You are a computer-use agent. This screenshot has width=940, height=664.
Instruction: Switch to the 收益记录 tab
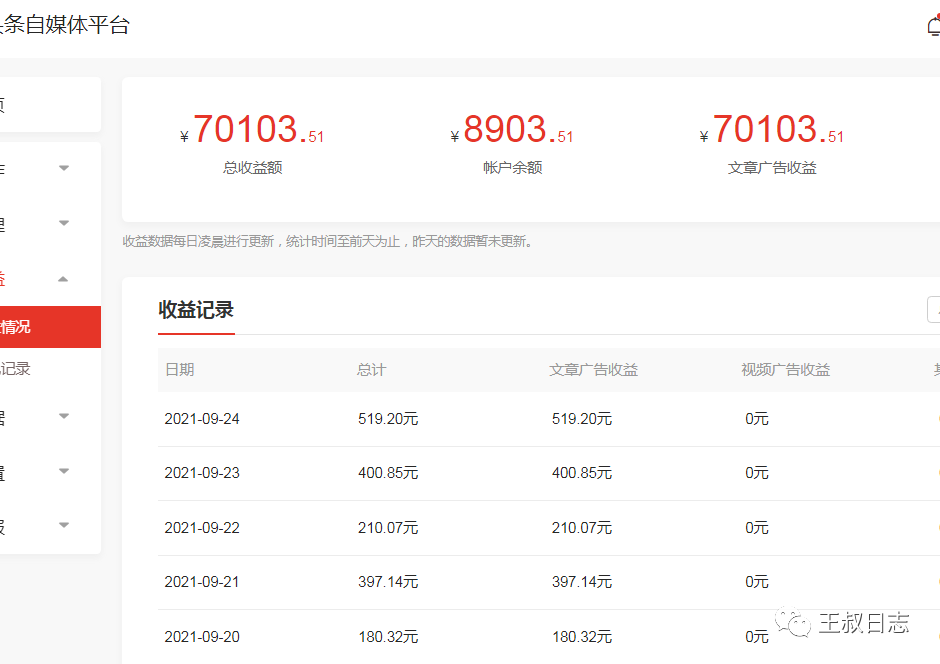tap(196, 310)
